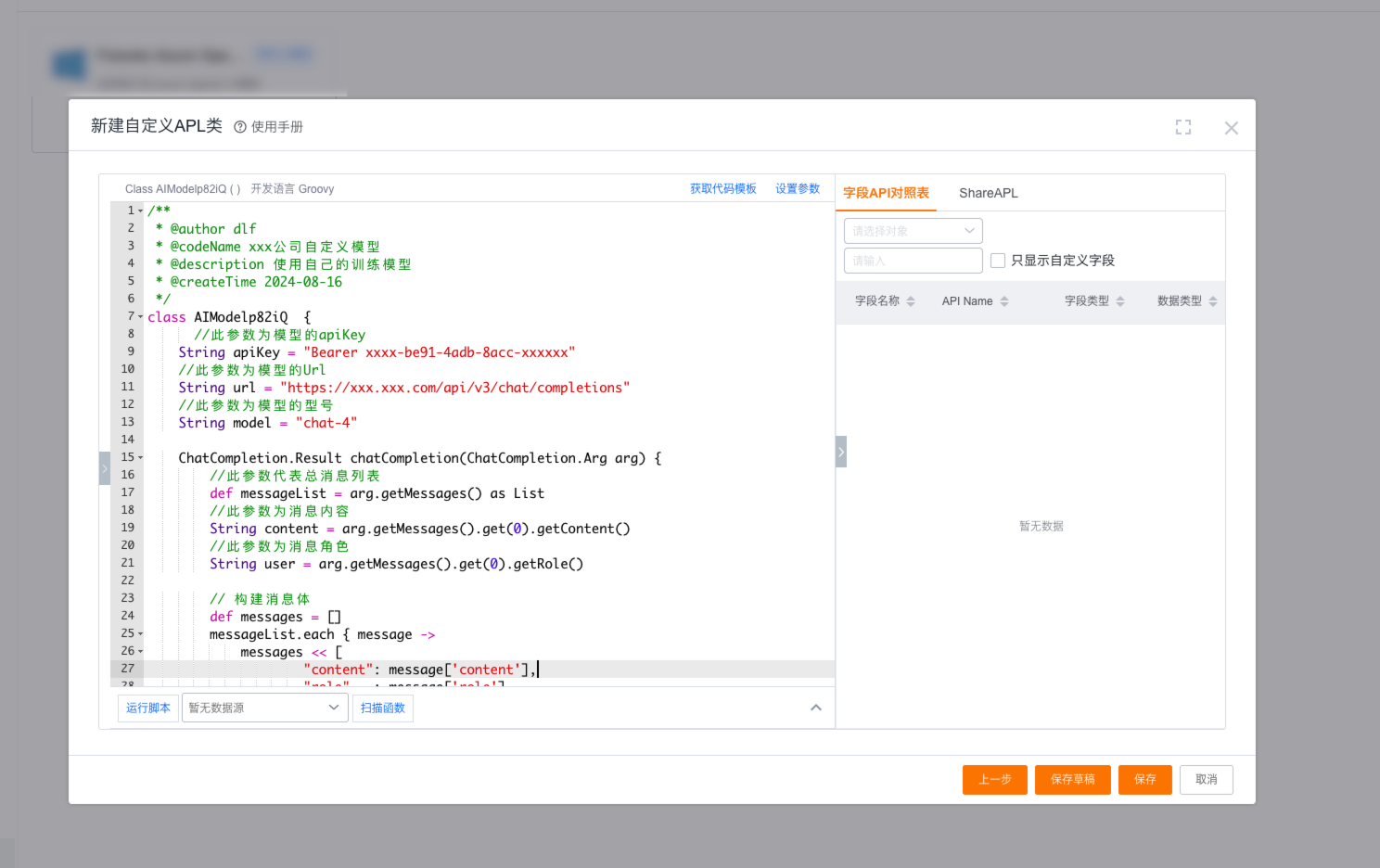The width and height of the screenshot is (1380, 868).
Task: Open the 请选择对象 dropdown
Action: tap(913, 231)
